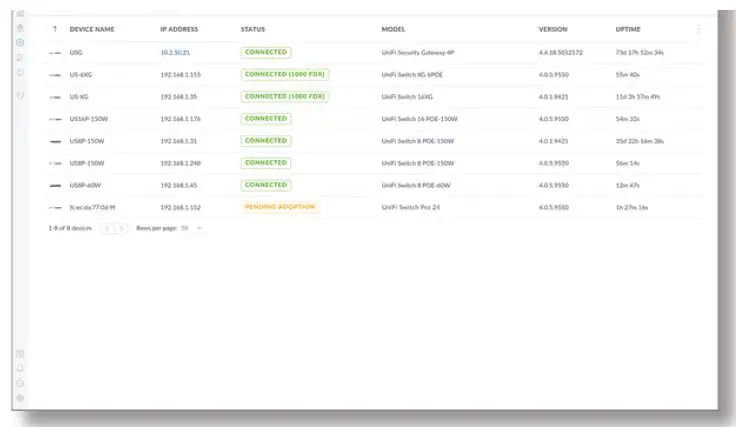The height and width of the screenshot is (427, 736).
Task: Open the highlighted Devices icon in the sidebar
Action: click(20, 42)
